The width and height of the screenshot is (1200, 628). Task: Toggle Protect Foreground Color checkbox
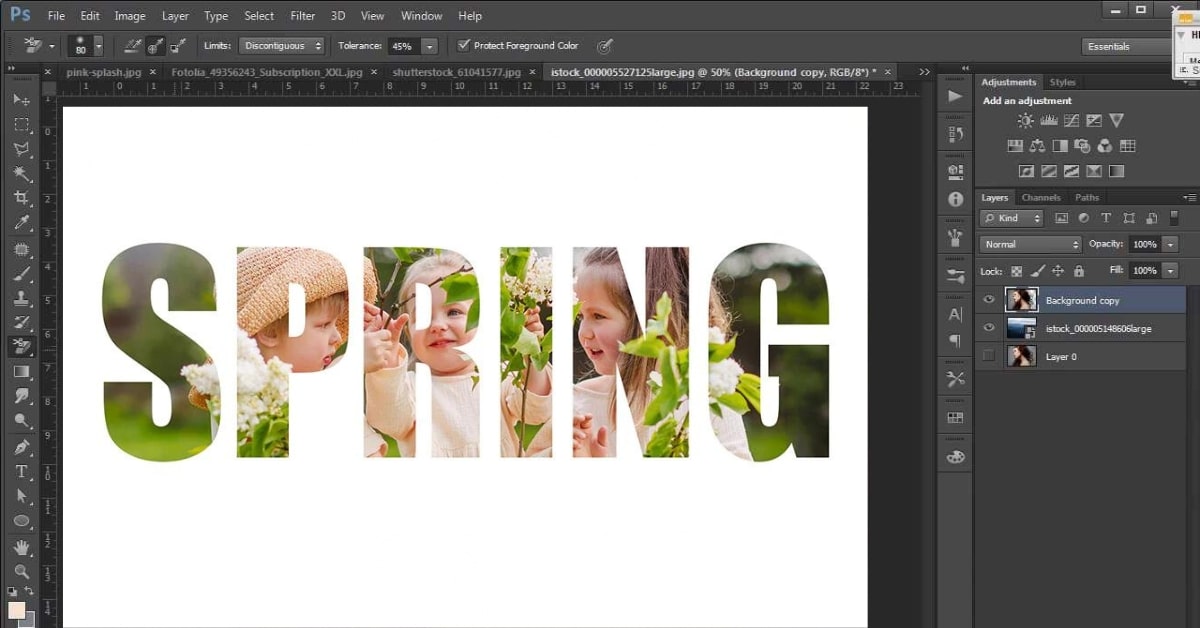pos(463,46)
